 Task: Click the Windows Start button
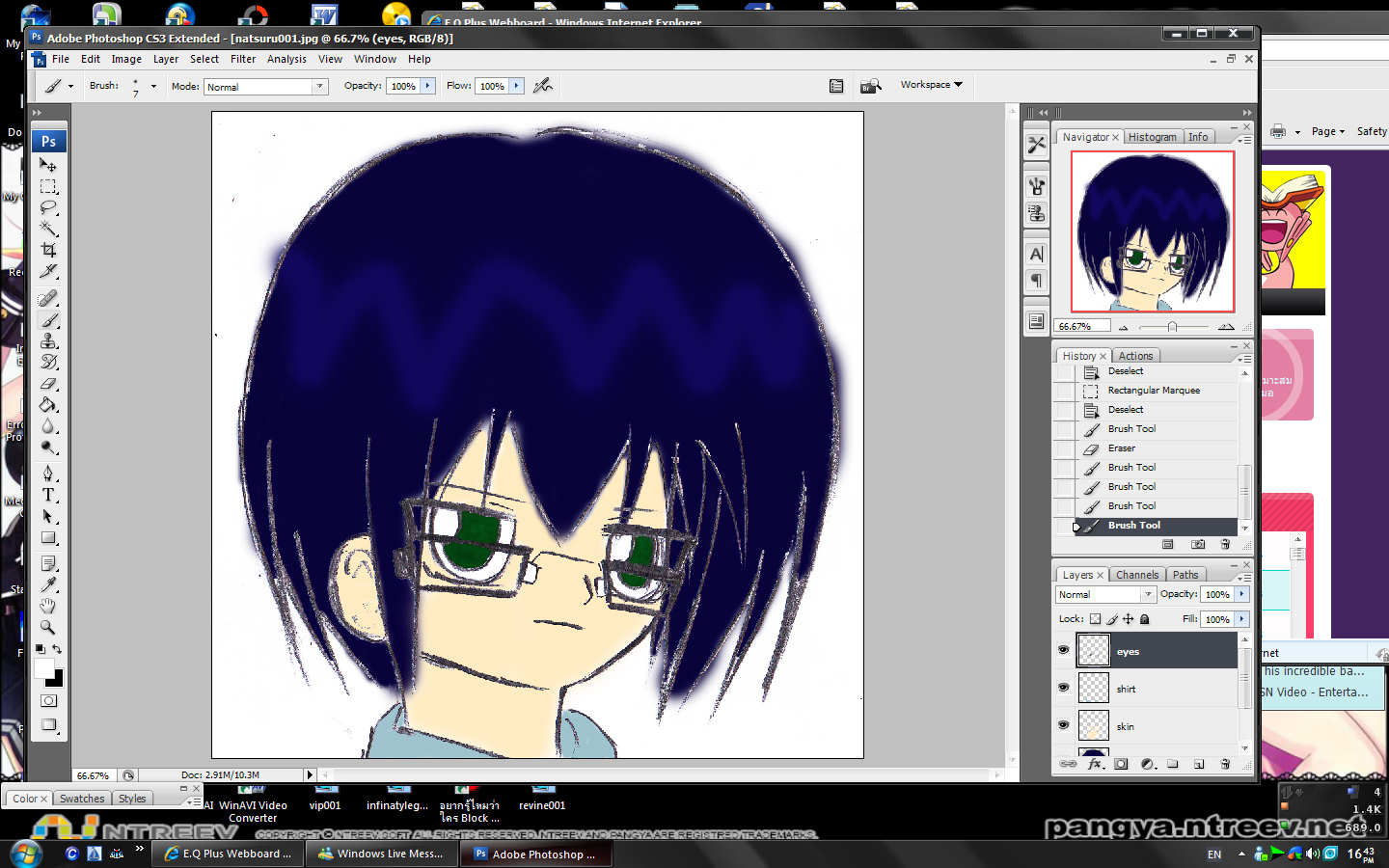coord(25,854)
